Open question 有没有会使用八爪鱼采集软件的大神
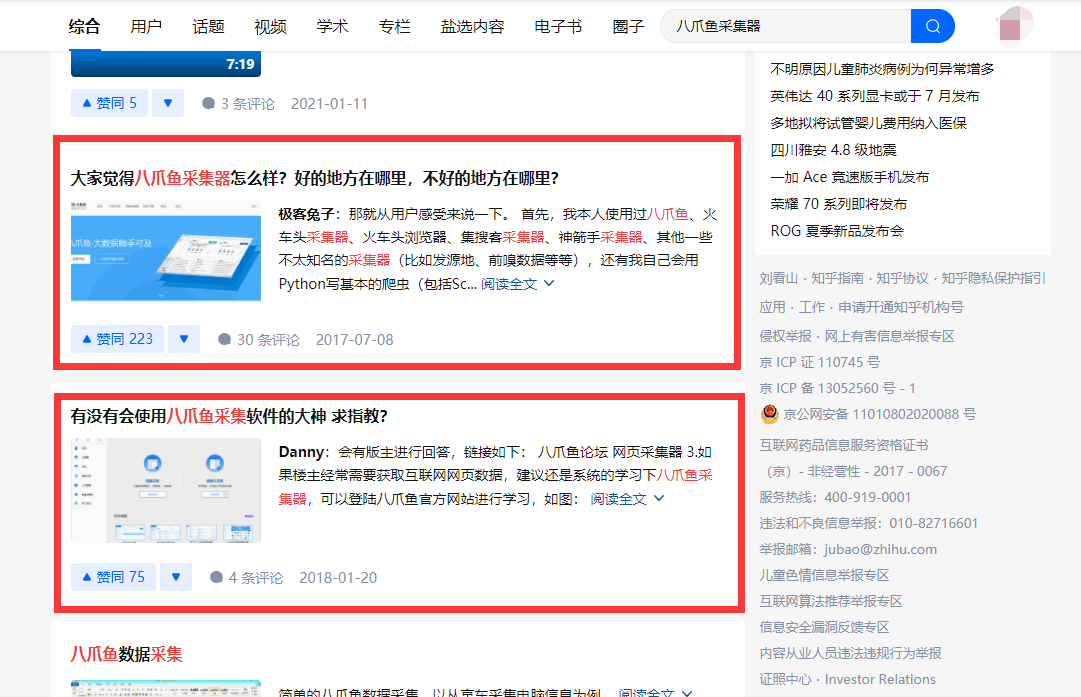 point(229,416)
